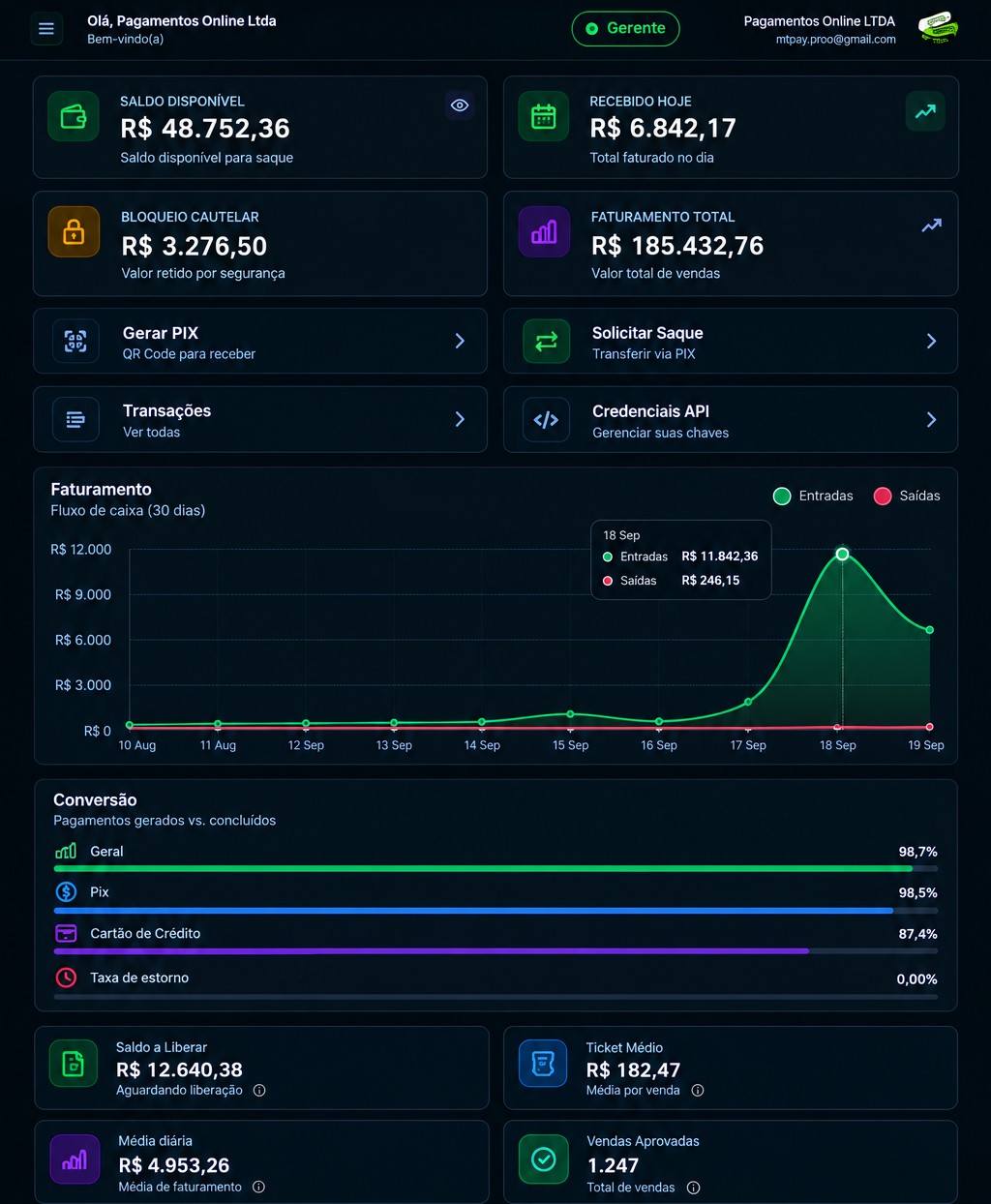Click the Vendas Aprovadas checkmark icon

544,1159
